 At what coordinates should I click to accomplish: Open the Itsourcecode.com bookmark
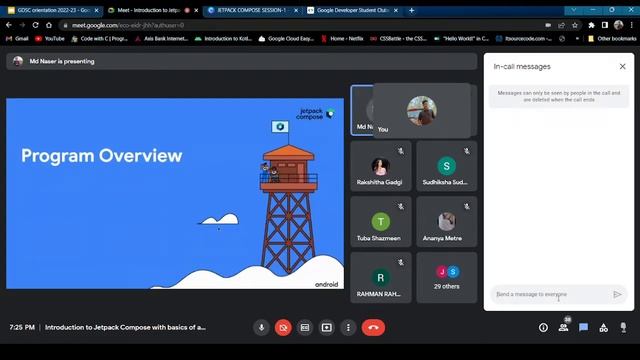pos(524,39)
